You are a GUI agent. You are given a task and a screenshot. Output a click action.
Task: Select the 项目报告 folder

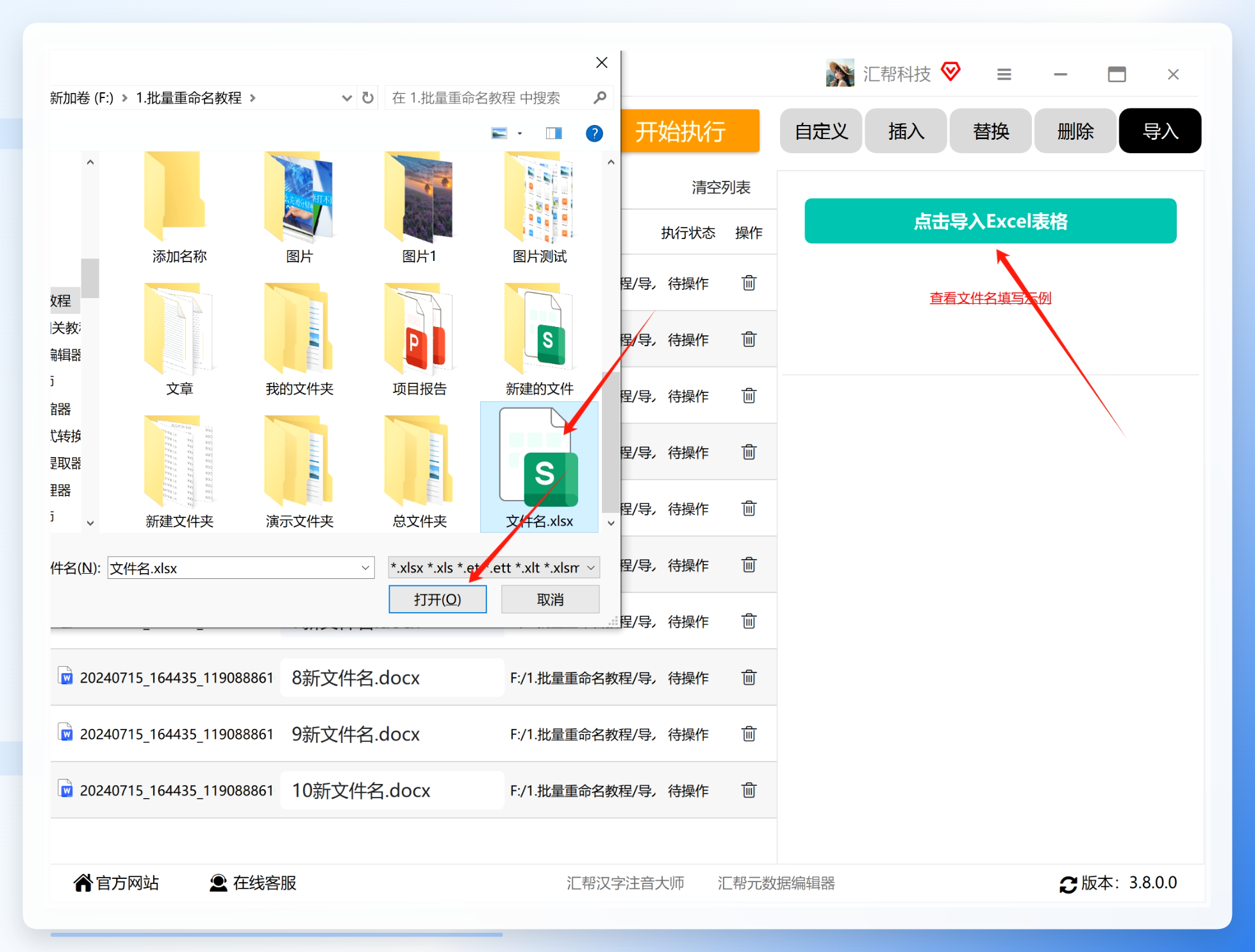coord(419,340)
